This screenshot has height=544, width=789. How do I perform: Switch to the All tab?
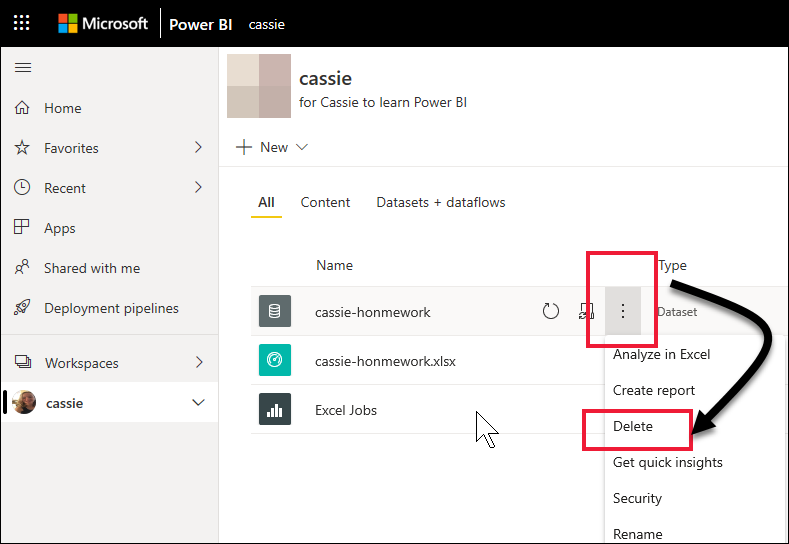[266, 202]
